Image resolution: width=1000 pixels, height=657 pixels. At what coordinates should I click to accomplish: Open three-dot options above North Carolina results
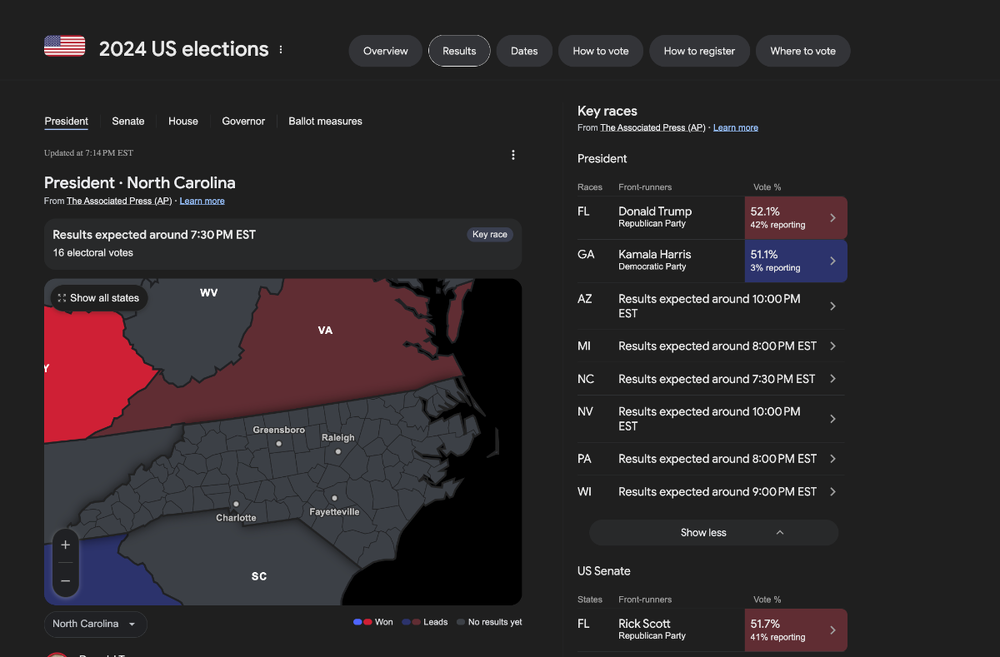[513, 155]
